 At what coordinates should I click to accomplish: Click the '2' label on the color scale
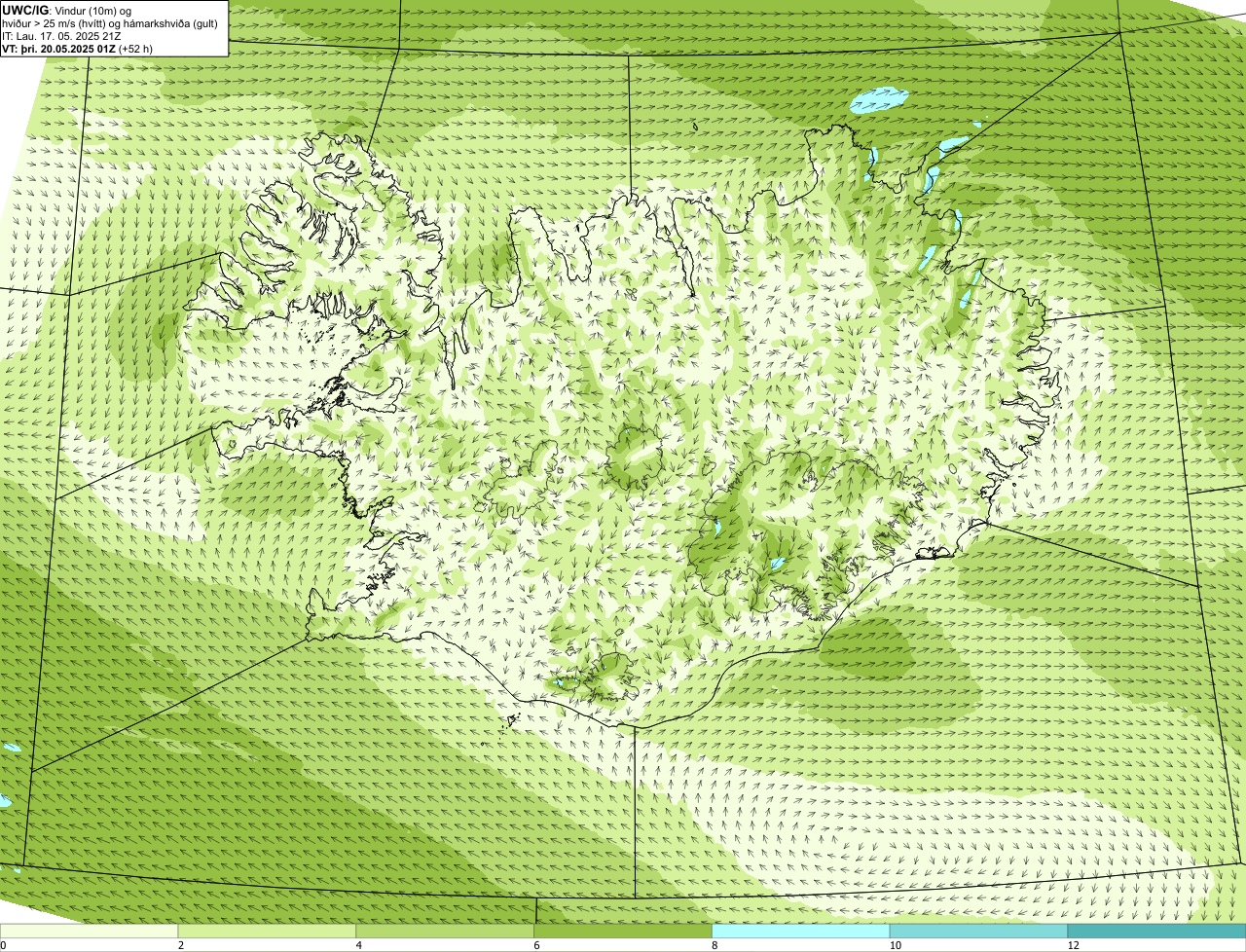(x=181, y=945)
